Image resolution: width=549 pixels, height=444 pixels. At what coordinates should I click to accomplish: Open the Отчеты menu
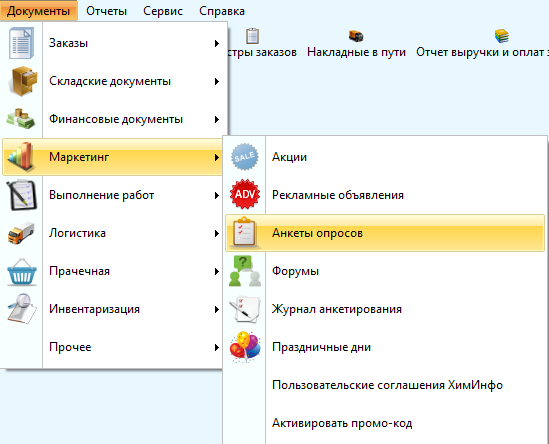click(106, 11)
